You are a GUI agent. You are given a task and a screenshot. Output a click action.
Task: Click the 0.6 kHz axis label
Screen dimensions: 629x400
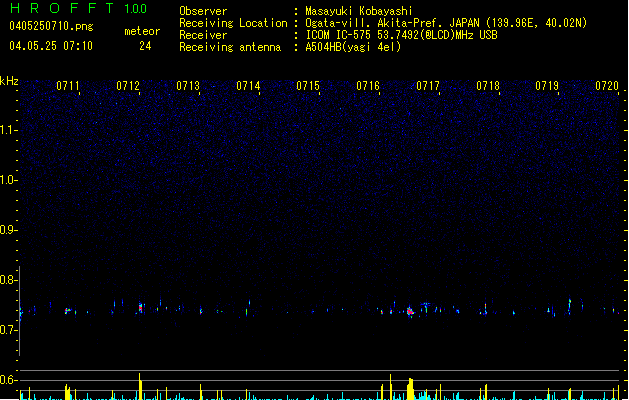tap(7, 380)
